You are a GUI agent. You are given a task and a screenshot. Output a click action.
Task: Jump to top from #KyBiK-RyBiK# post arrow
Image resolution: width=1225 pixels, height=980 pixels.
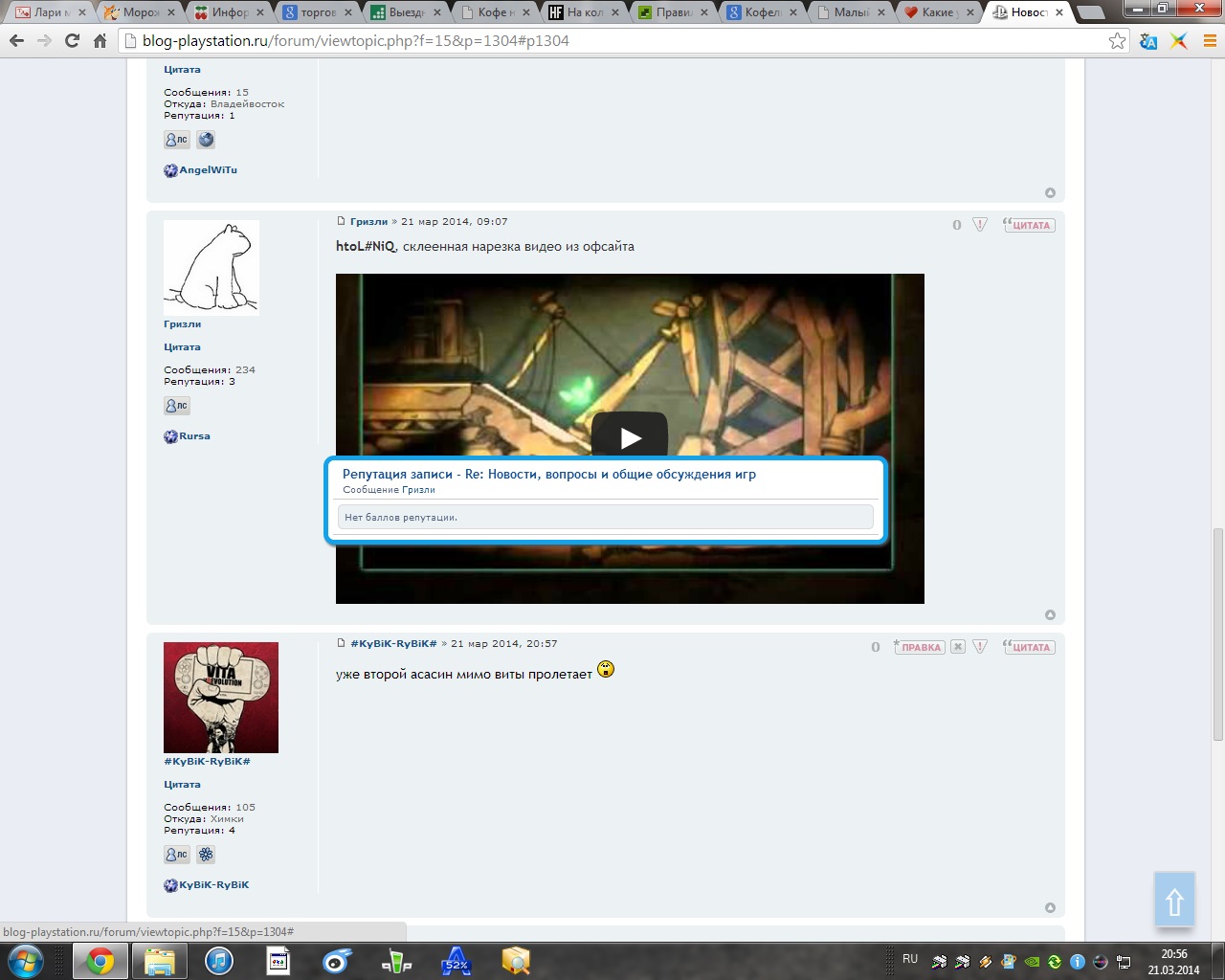[1050, 907]
